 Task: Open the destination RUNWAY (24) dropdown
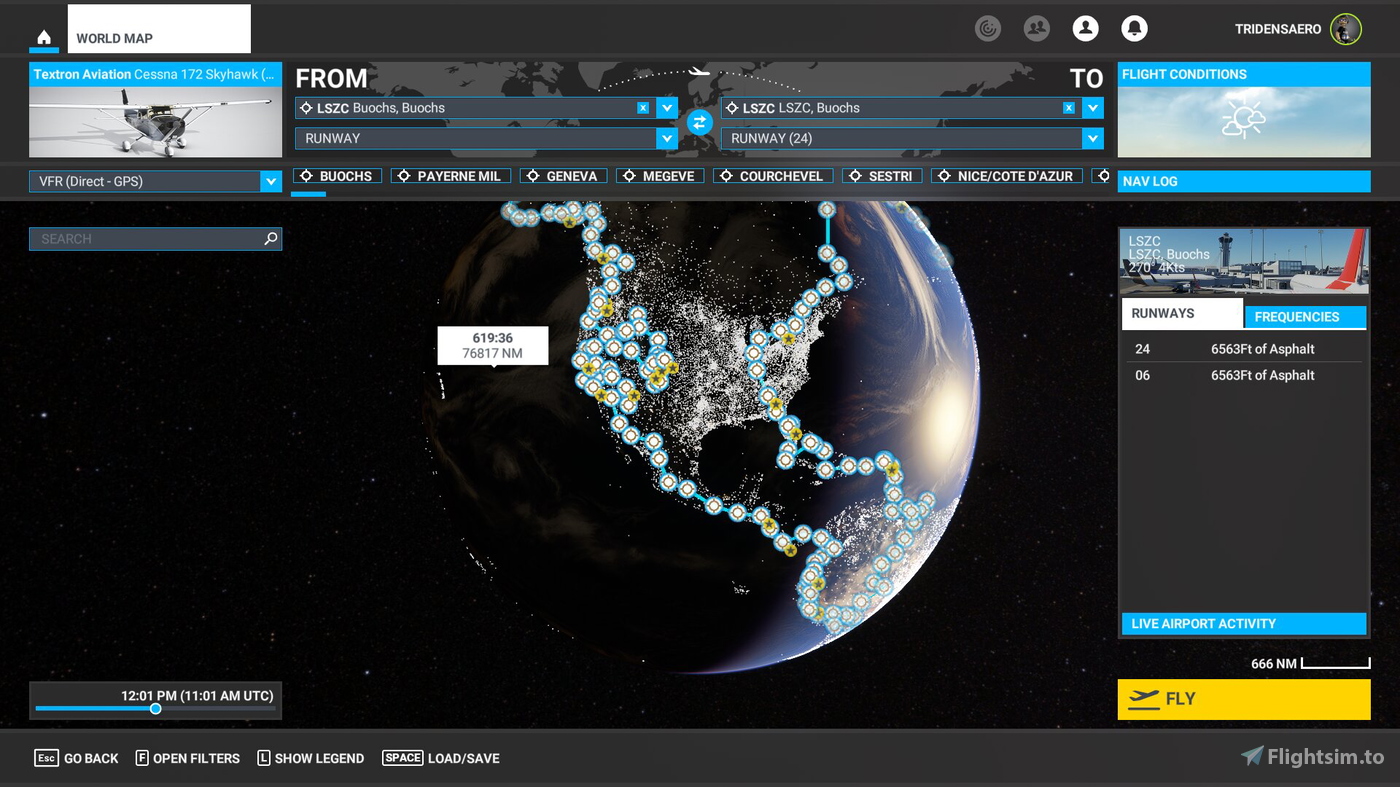tap(1093, 138)
